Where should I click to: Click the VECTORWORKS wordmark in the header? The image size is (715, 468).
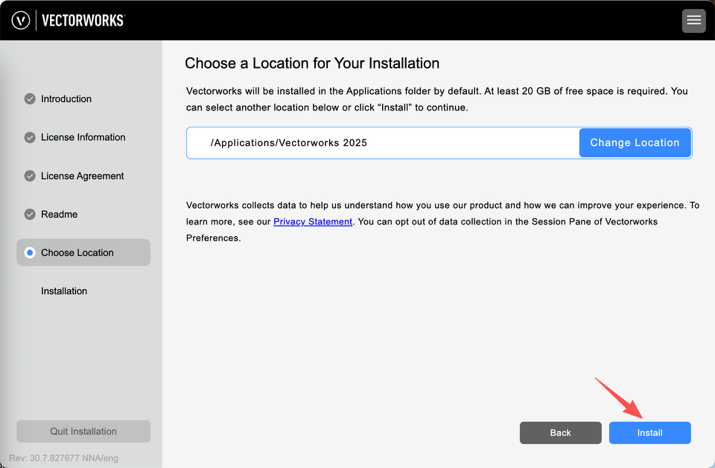84,20
